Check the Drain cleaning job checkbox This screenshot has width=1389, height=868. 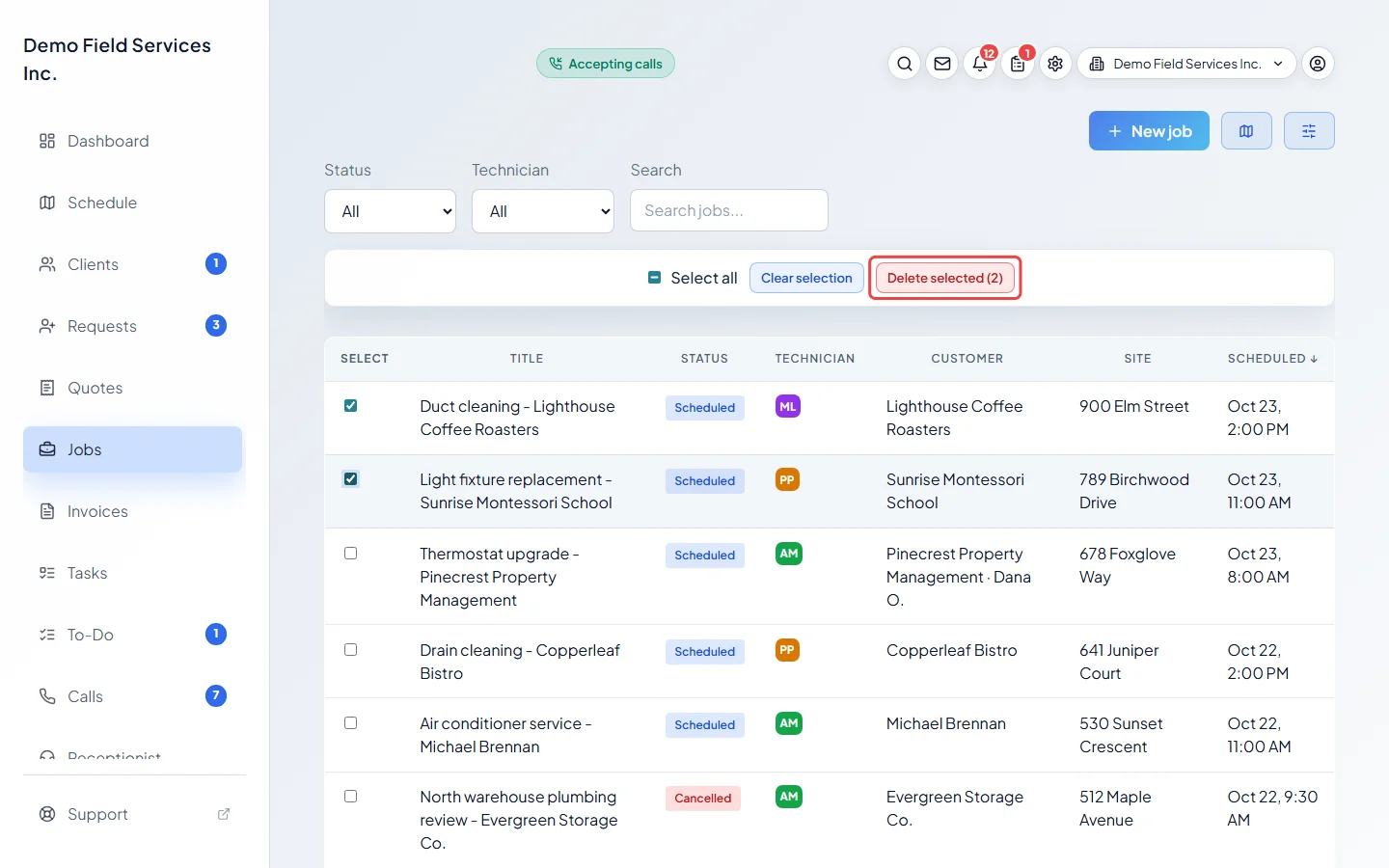pyautogui.click(x=351, y=650)
